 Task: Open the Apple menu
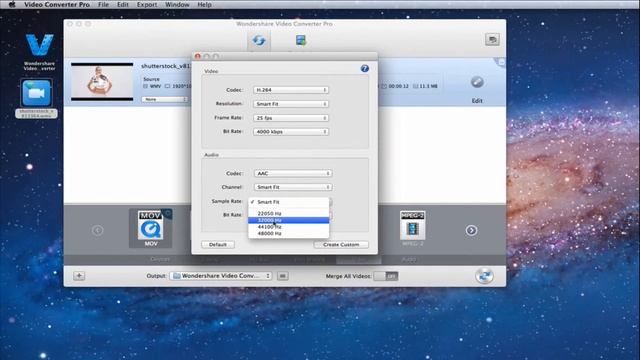click(x=11, y=4)
